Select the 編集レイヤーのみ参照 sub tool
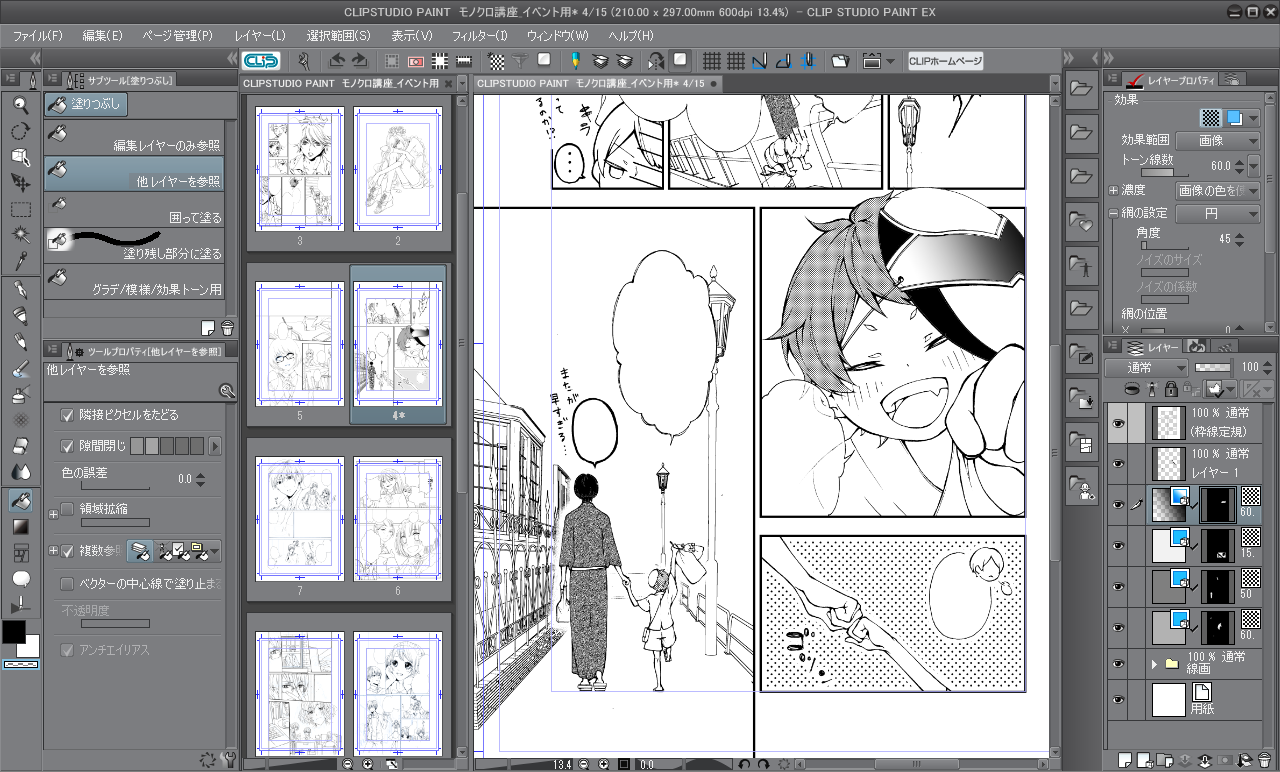Viewport: 1280px width, 772px height. pyautogui.click(x=134, y=138)
